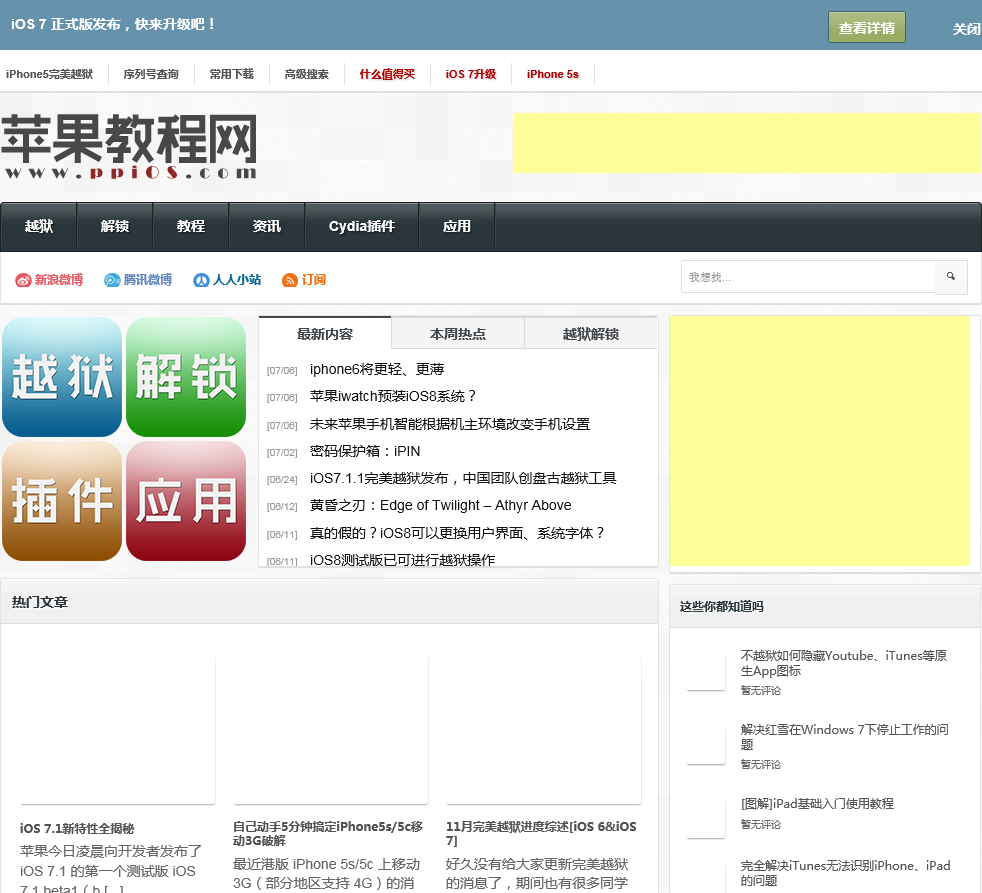This screenshot has width=982, height=893.
Task: Close the iOS 7 announcement banner
Action: coord(966,29)
